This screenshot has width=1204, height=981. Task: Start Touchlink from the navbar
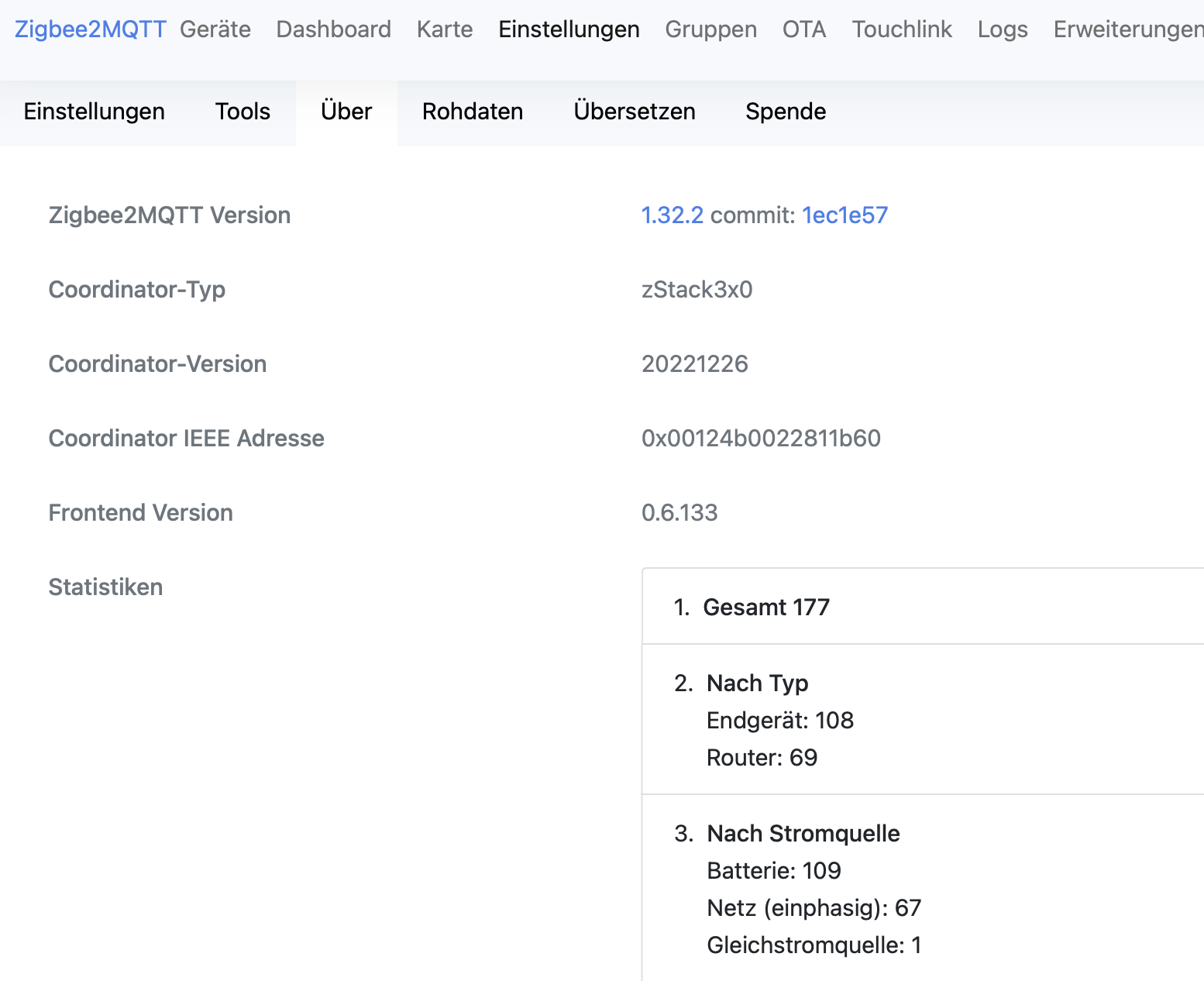point(901,29)
